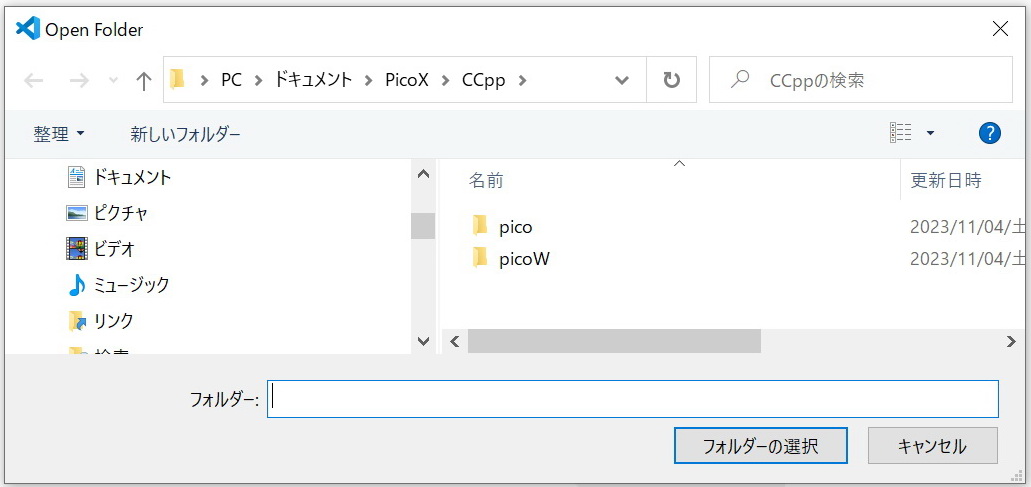1031x487 pixels.
Task: Navigate up one folder level
Action: [143, 80]
